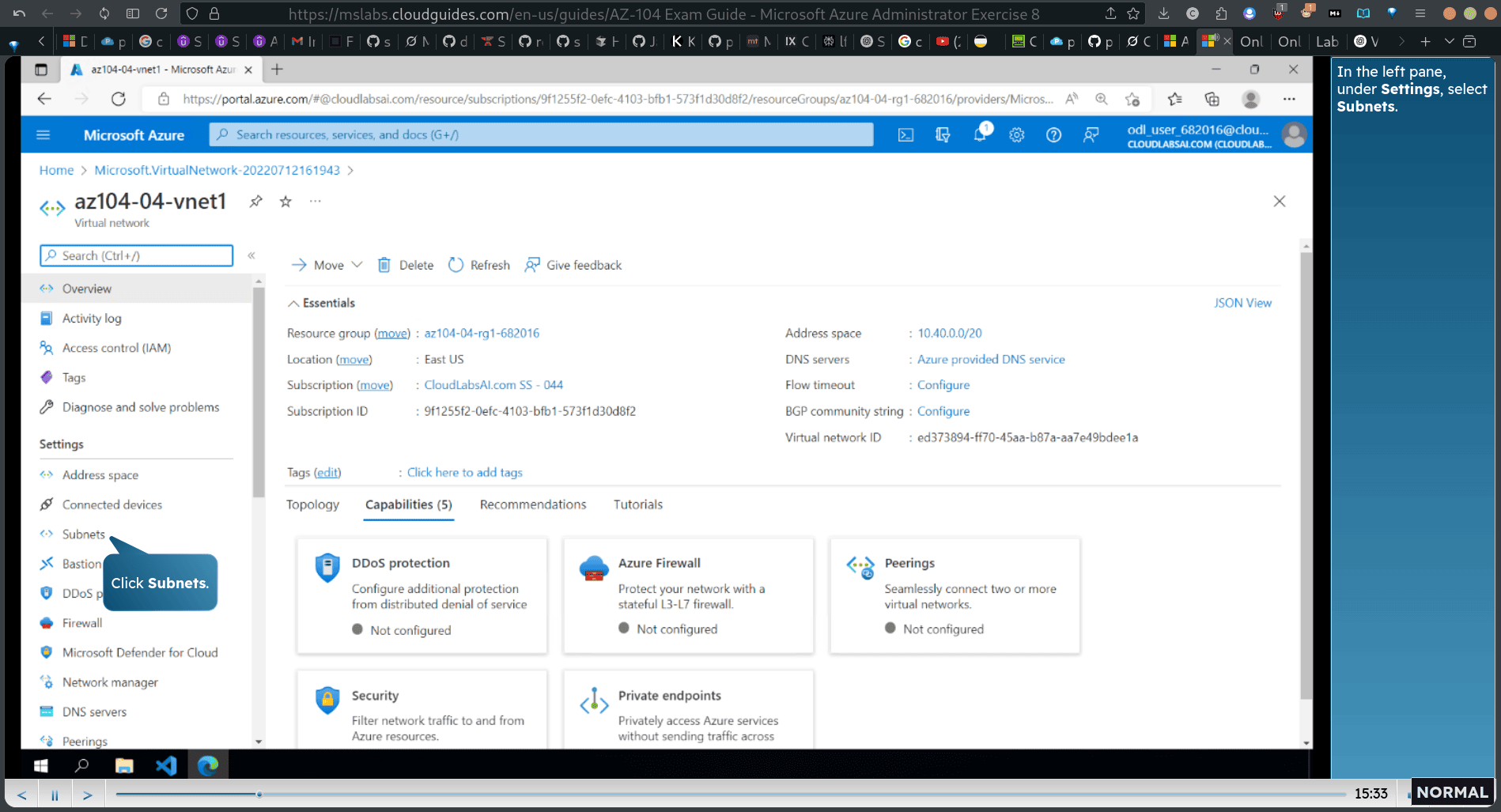Viewport: 1501px width, 812px height.
Task: Switch to the Tutorials tab
Action: pos(638,504)
